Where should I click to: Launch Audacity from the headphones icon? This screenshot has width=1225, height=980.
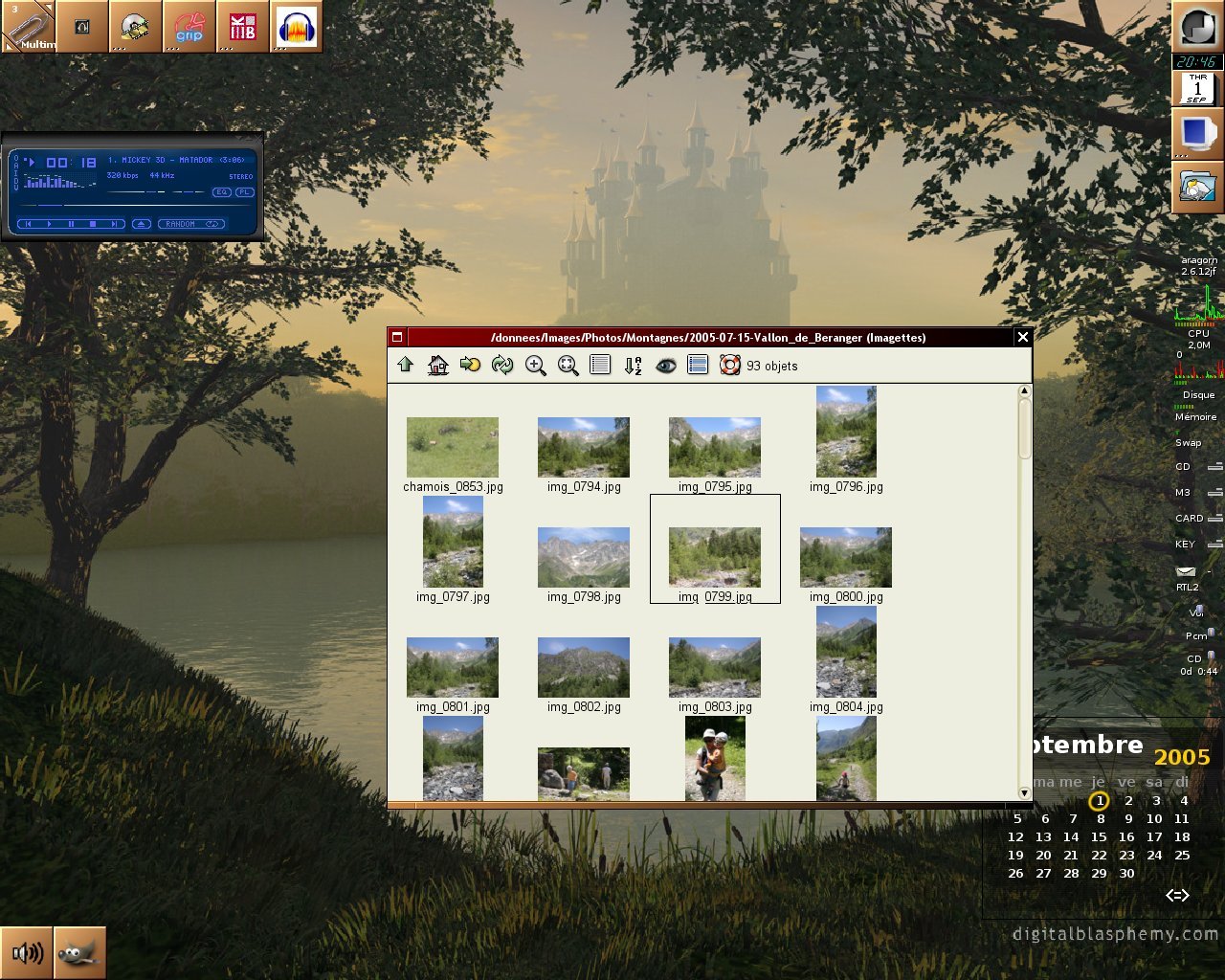[x=297, y=26]
